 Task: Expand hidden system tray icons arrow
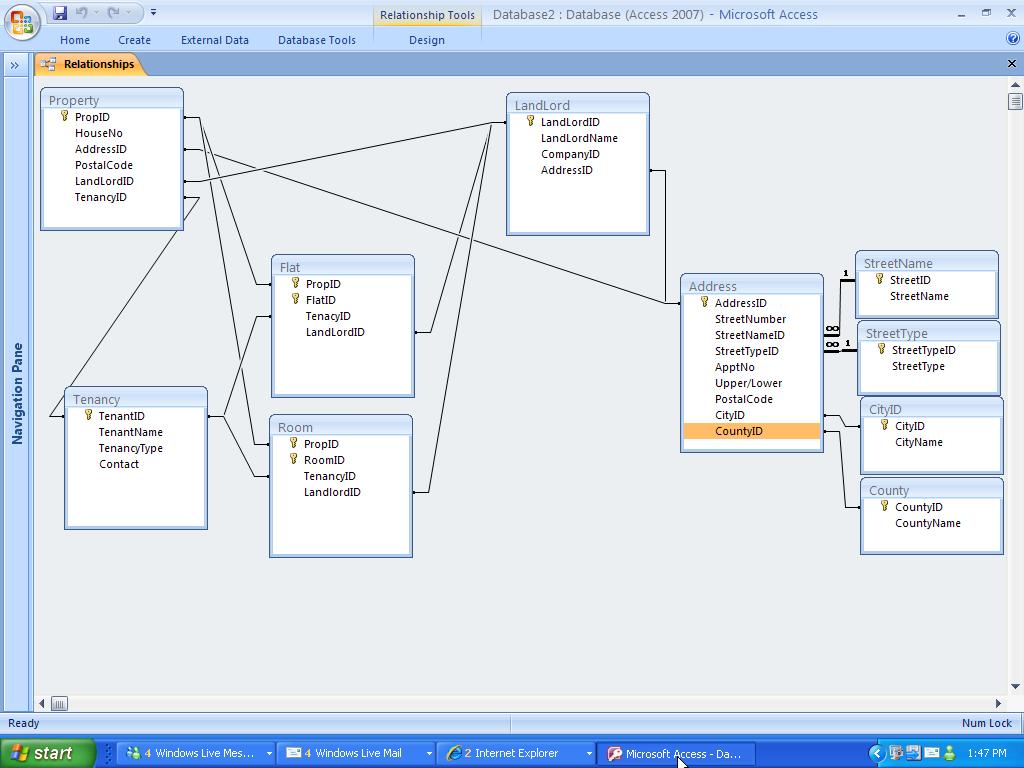877,753
